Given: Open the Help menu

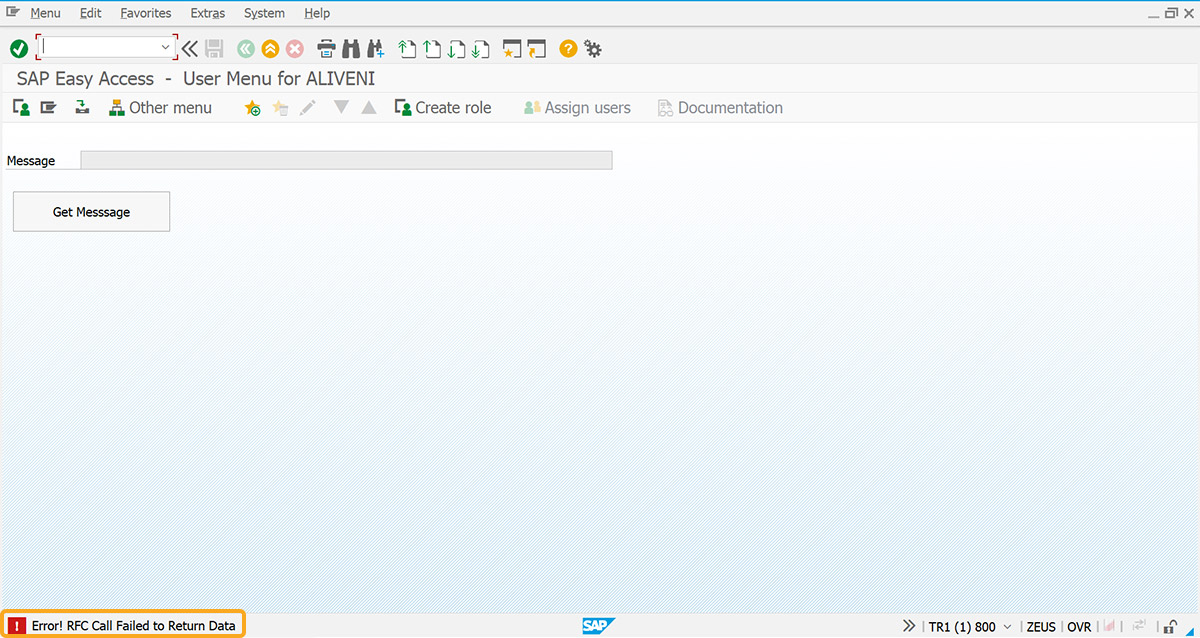Looking at the screenshot, I should [317, 13].
